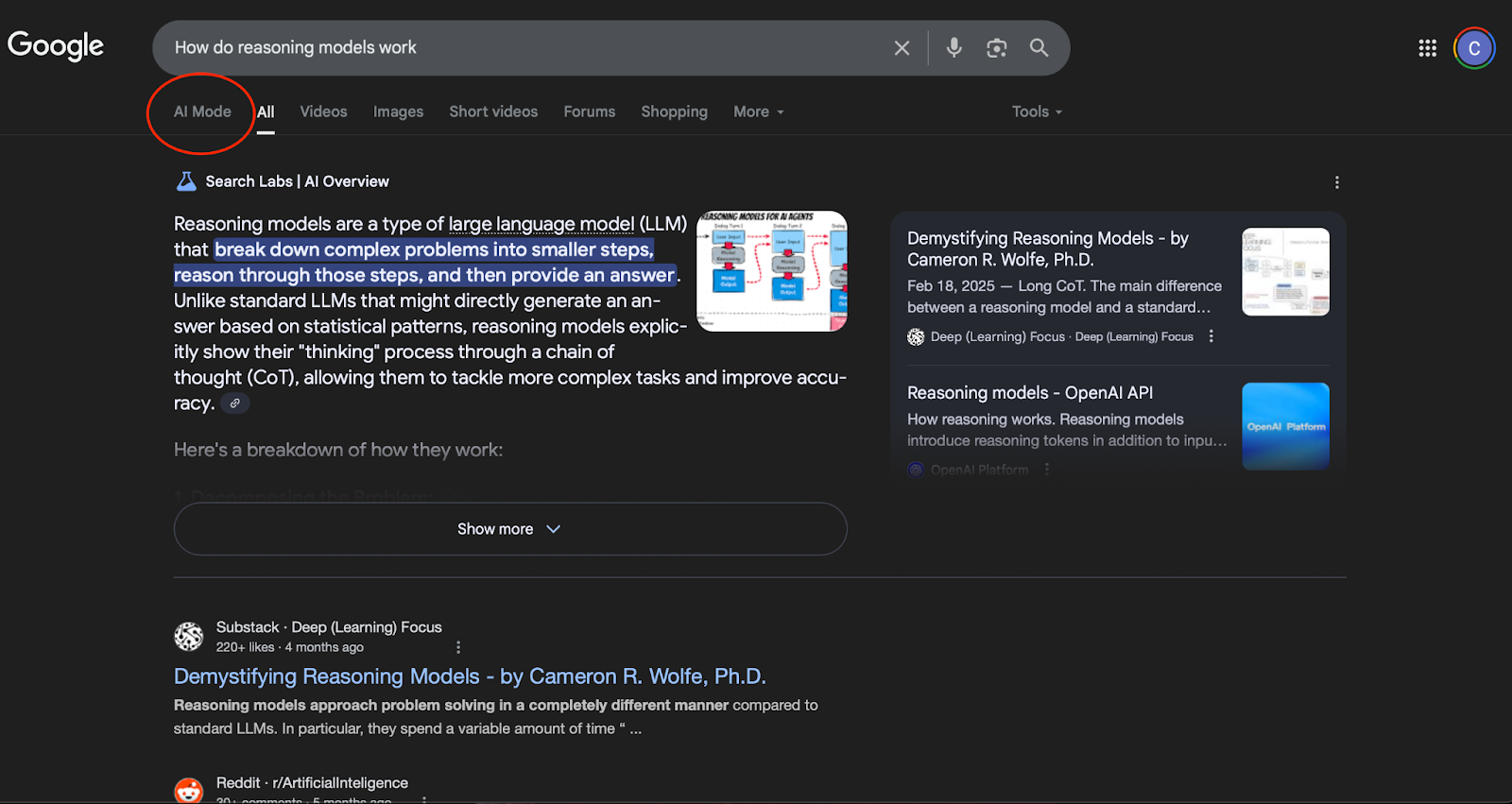Viewport: 1512px width, 804px height.
Task: Switch to Images tab
Action: [398, 111]
